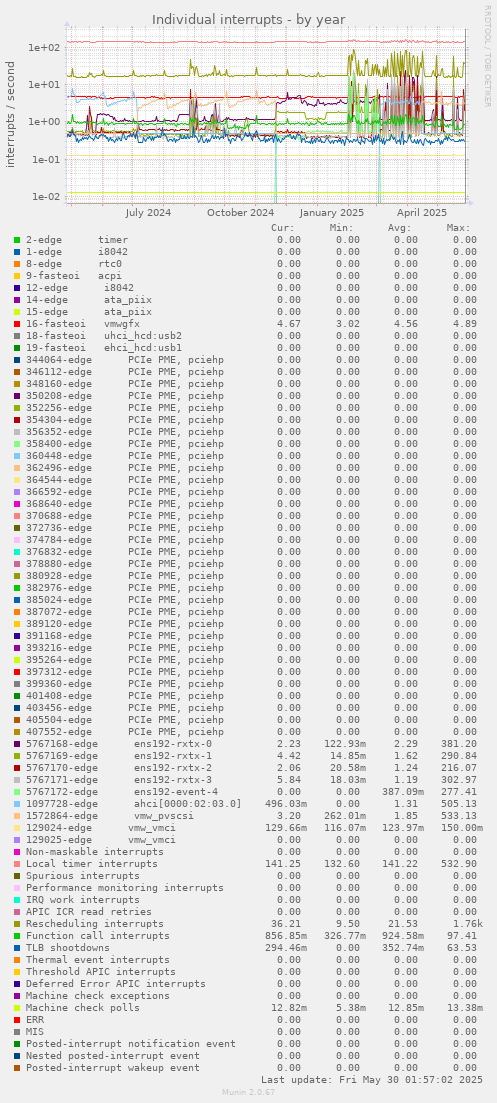Click the red 16-fasteoi vmwgfx legend swatch
Viewport: 497px width, 1103px height.
(x=17, y=324)
